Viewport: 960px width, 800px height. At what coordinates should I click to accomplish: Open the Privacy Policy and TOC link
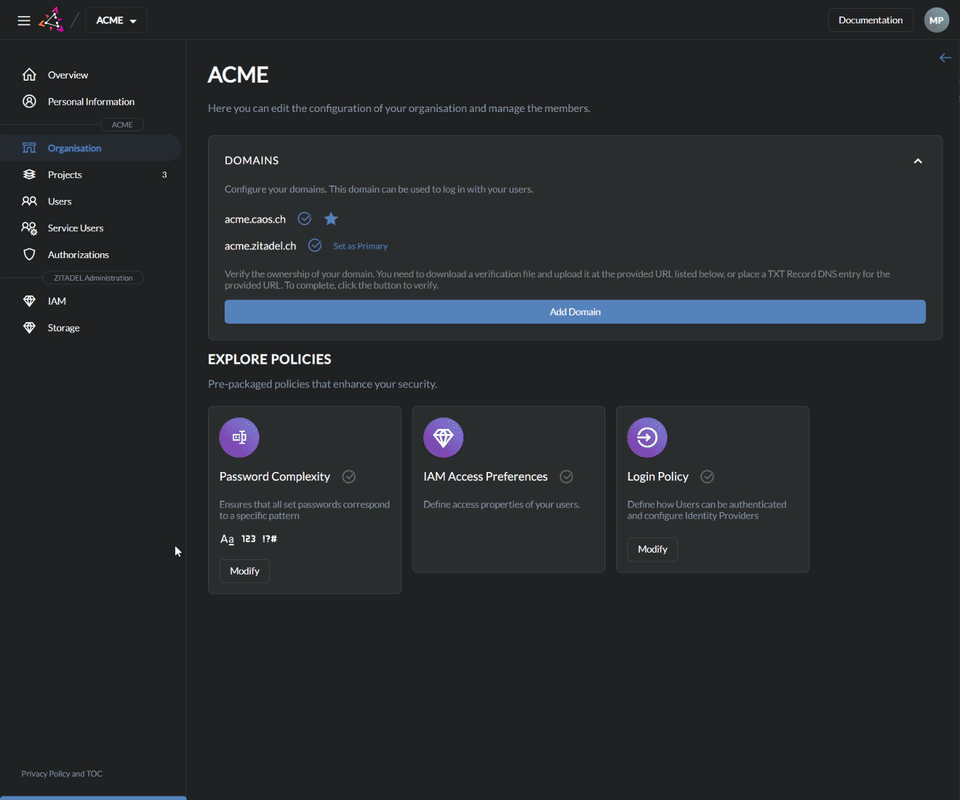[x=62, y=774]
